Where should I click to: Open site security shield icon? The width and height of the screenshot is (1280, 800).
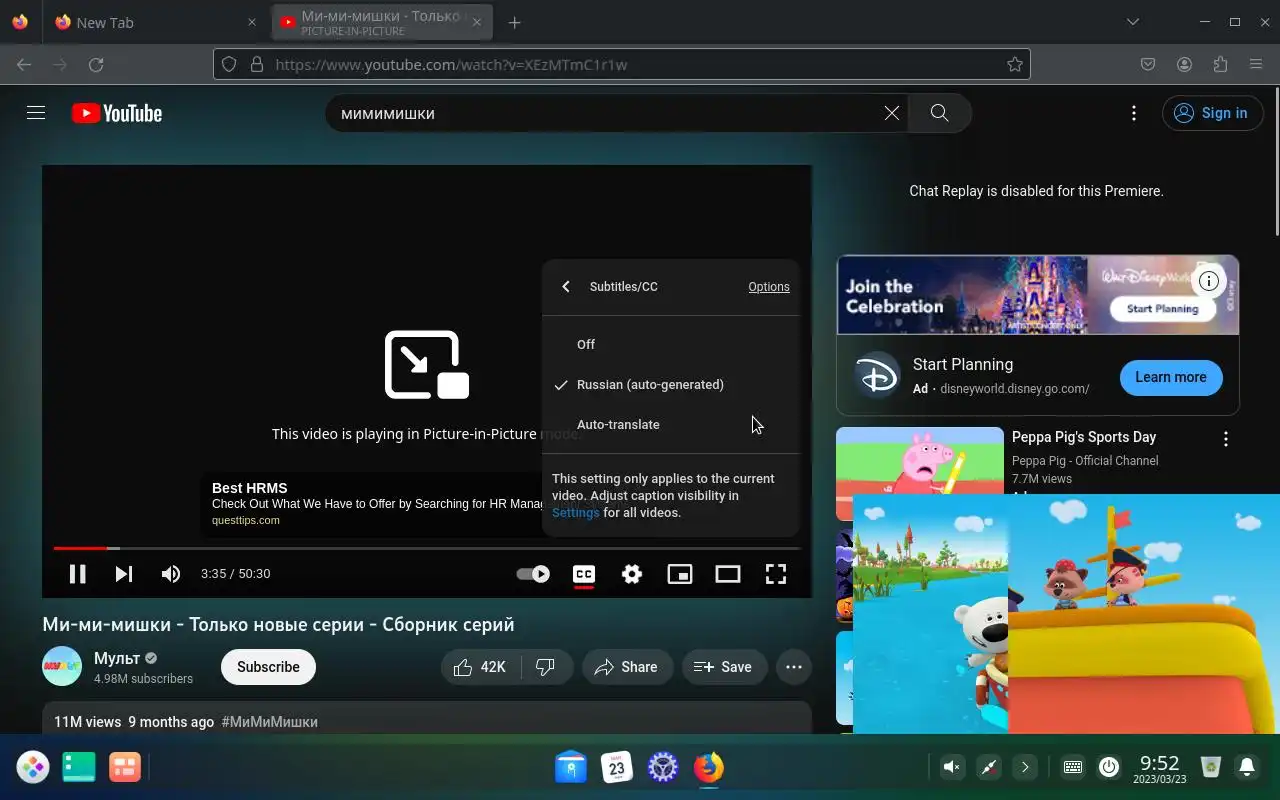pyautogui.click(x=229, y=65)
